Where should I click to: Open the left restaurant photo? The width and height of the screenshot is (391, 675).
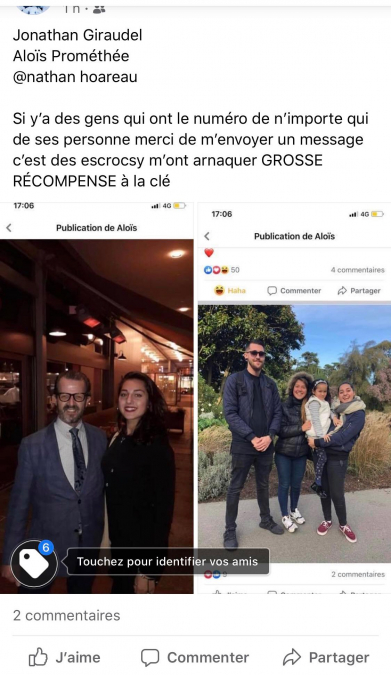[x=96, y=416]
